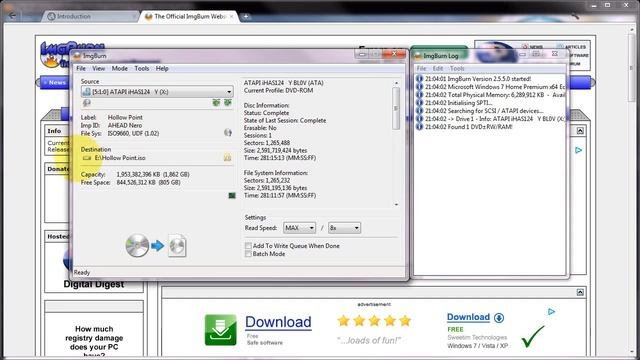
Task: Click the disc info scroll up arrow
Action: coord(396,83)
